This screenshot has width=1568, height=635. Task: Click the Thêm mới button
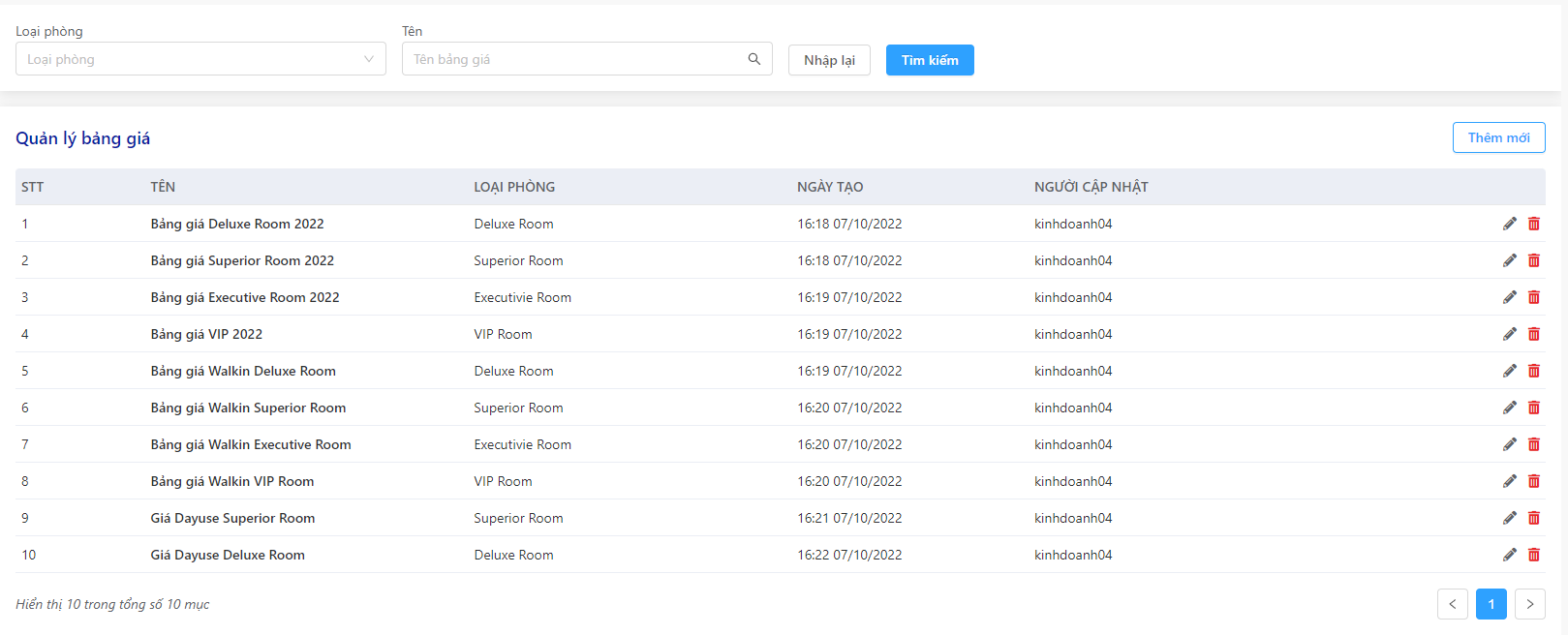click(x=1498, y=137)
